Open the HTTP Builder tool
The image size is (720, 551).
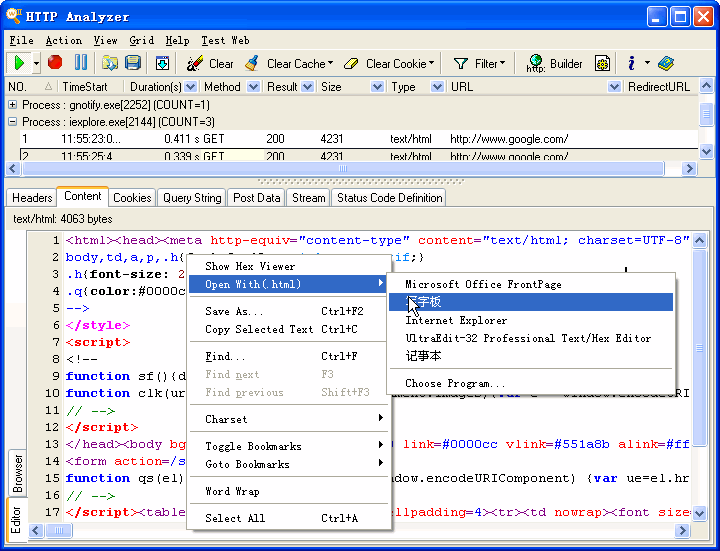point(555,63)
